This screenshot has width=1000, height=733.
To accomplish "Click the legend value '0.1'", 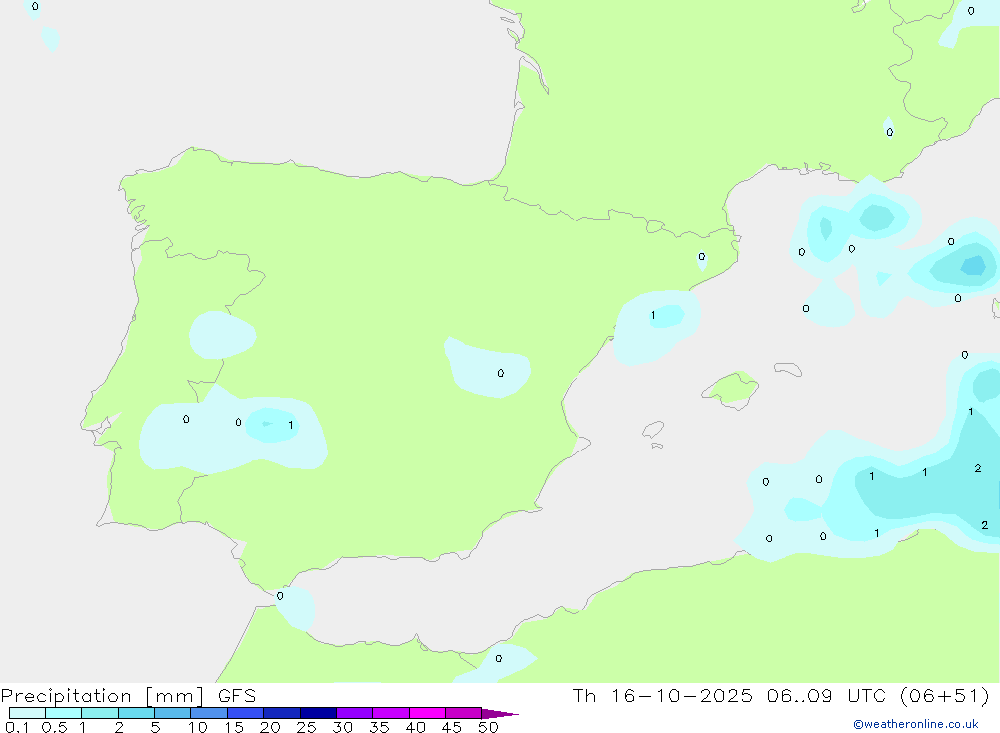I will [x=17, y=727].
